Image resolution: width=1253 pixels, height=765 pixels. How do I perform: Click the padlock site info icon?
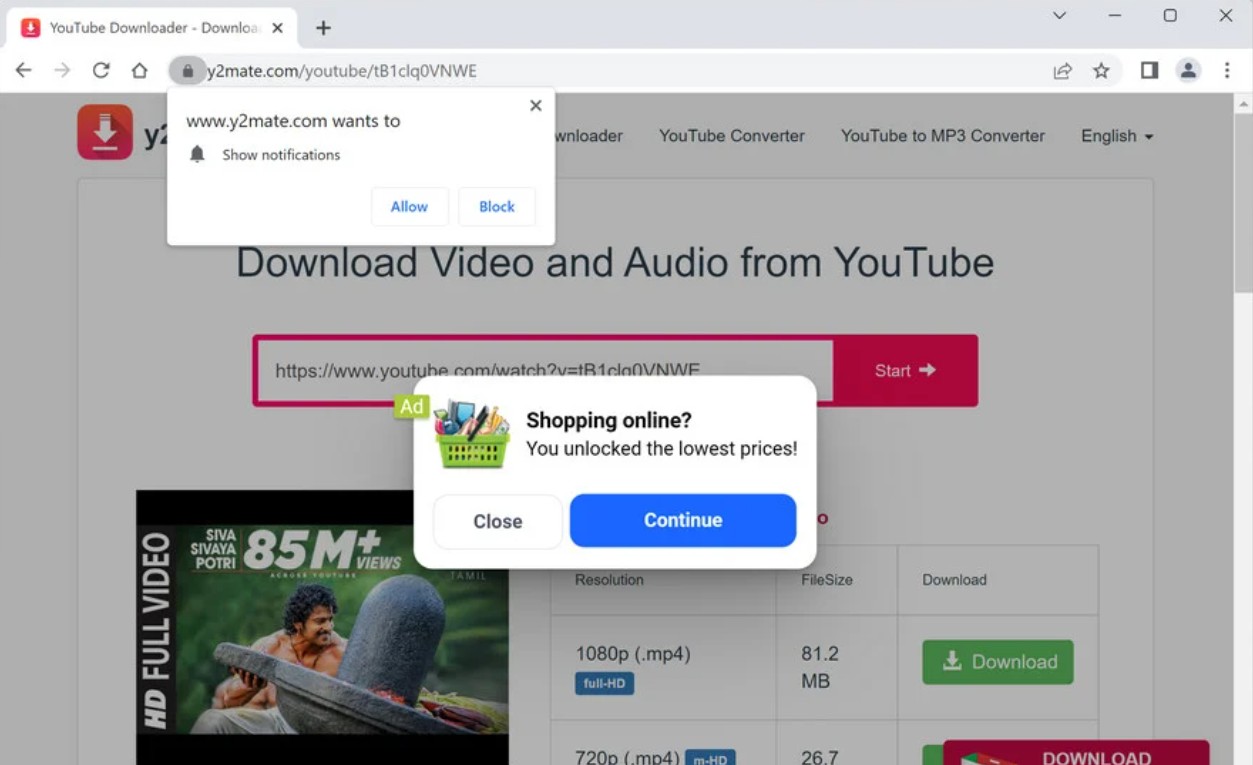point(187,71)
